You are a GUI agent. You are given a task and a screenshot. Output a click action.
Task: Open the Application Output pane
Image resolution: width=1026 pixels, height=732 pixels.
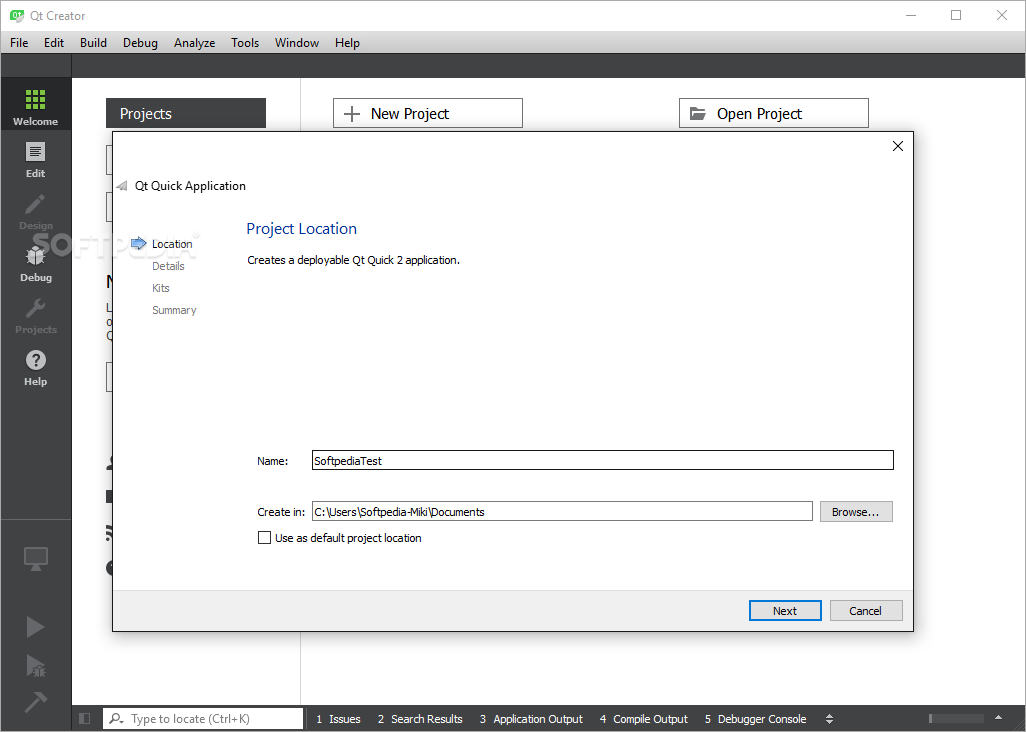coord(531,718)
